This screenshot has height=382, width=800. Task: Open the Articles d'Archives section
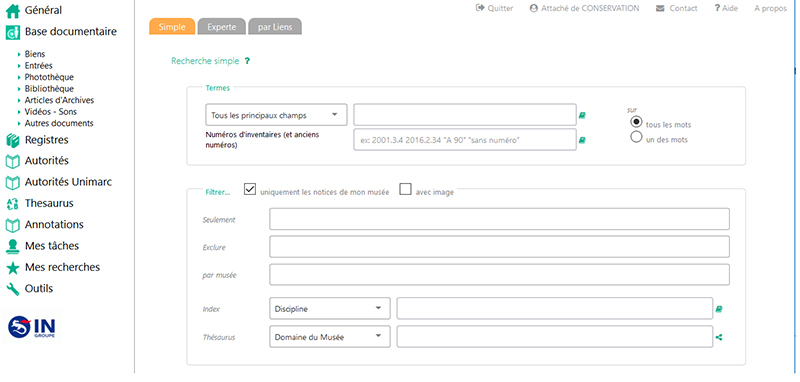[x=59, y=100]
